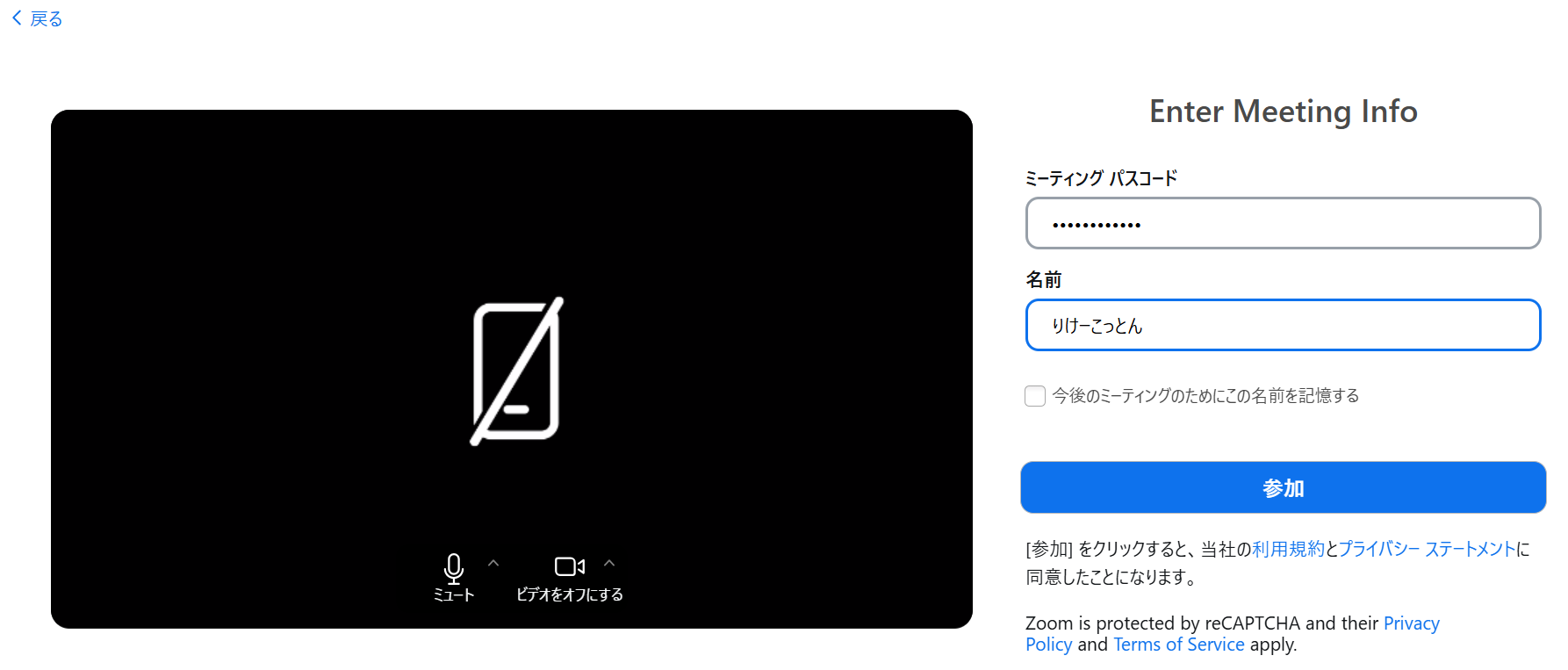The width and height of the screenshot is (1568, 670).
Task: Expand video options chevron beside camera
Action: (x=609, y=563)
